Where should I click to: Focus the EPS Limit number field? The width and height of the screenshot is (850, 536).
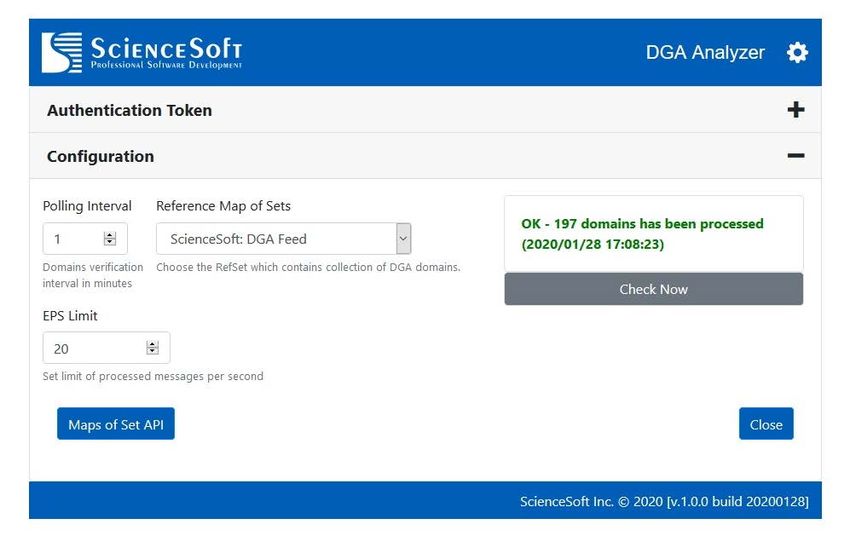click(x=106, y=348)
